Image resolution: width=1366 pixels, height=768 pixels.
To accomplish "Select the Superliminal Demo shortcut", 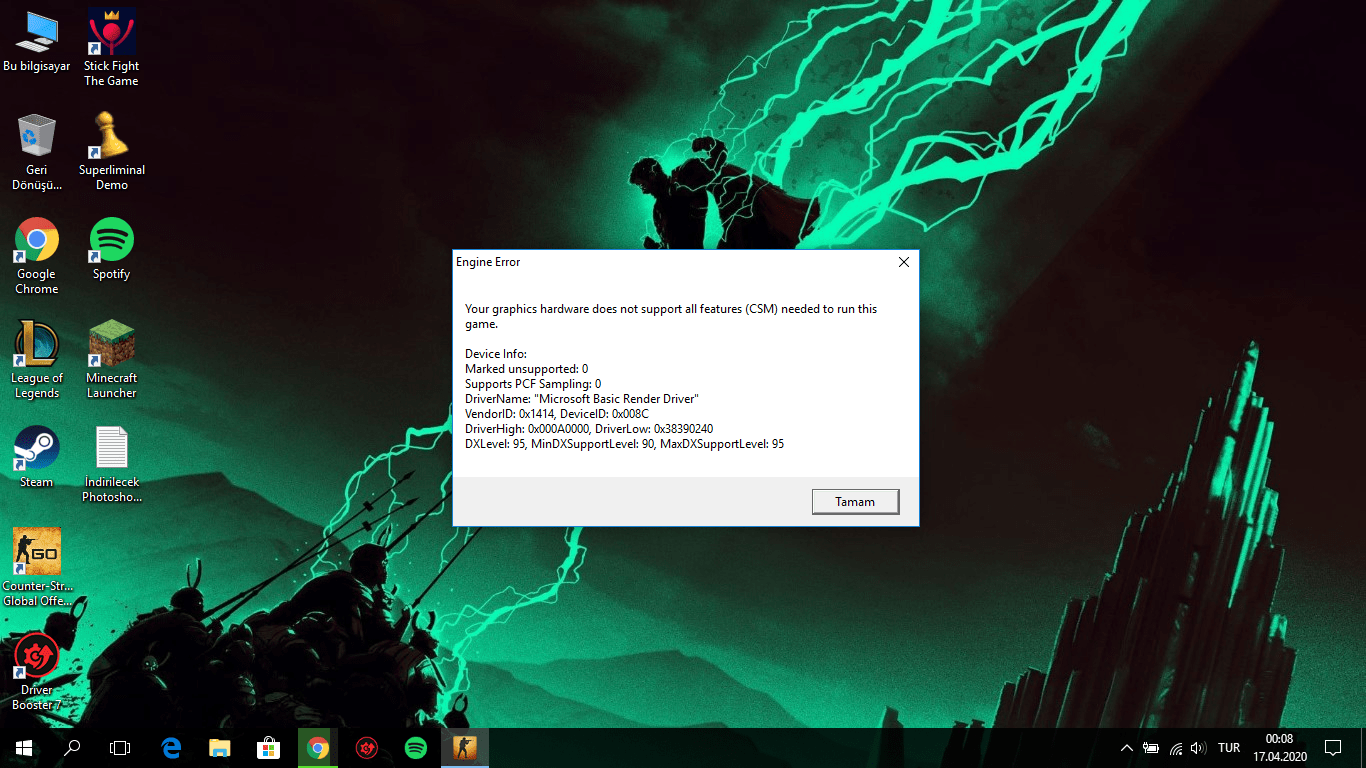I will 111,152.
